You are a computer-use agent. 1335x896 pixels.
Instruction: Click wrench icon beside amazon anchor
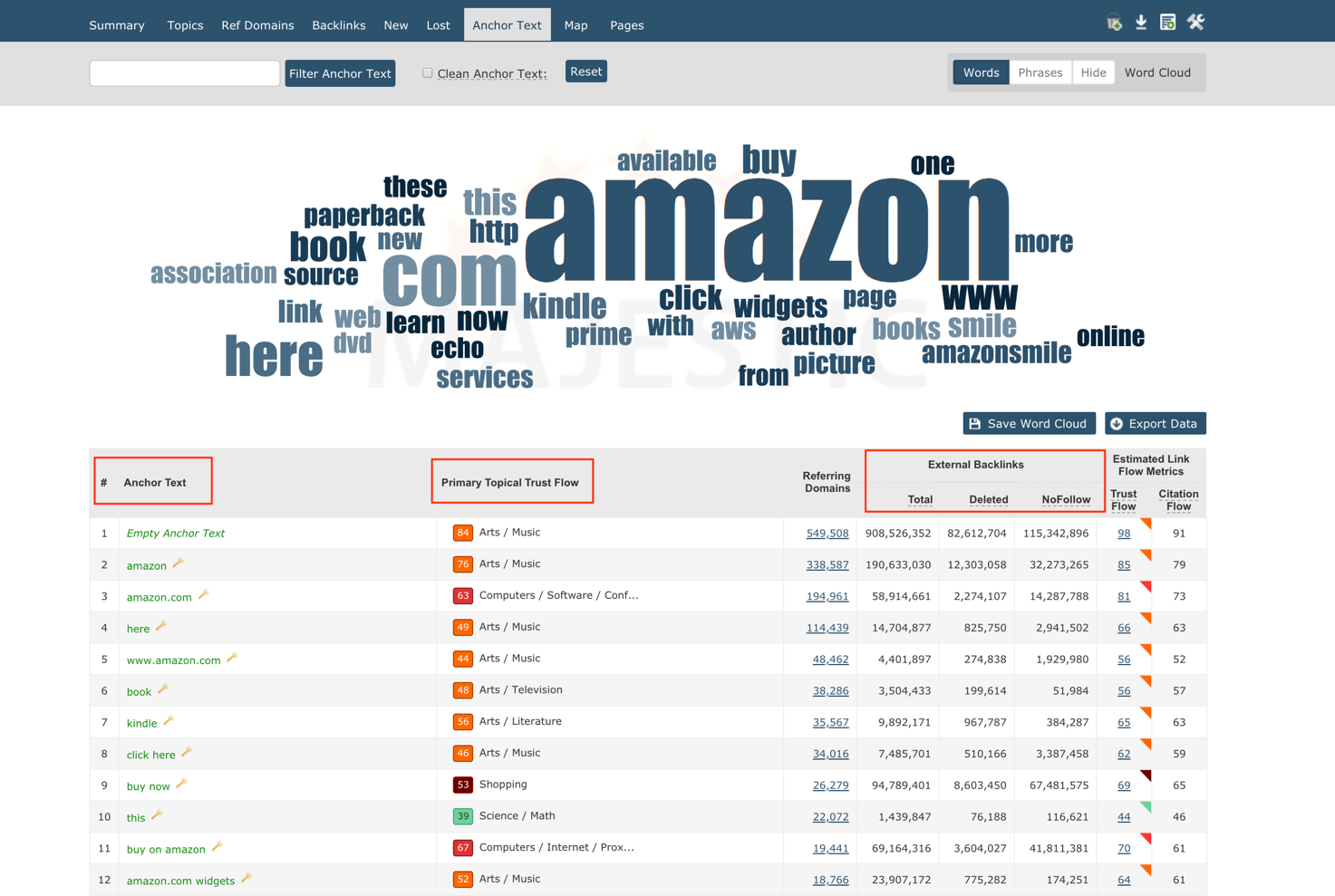[x=179, y=564]
